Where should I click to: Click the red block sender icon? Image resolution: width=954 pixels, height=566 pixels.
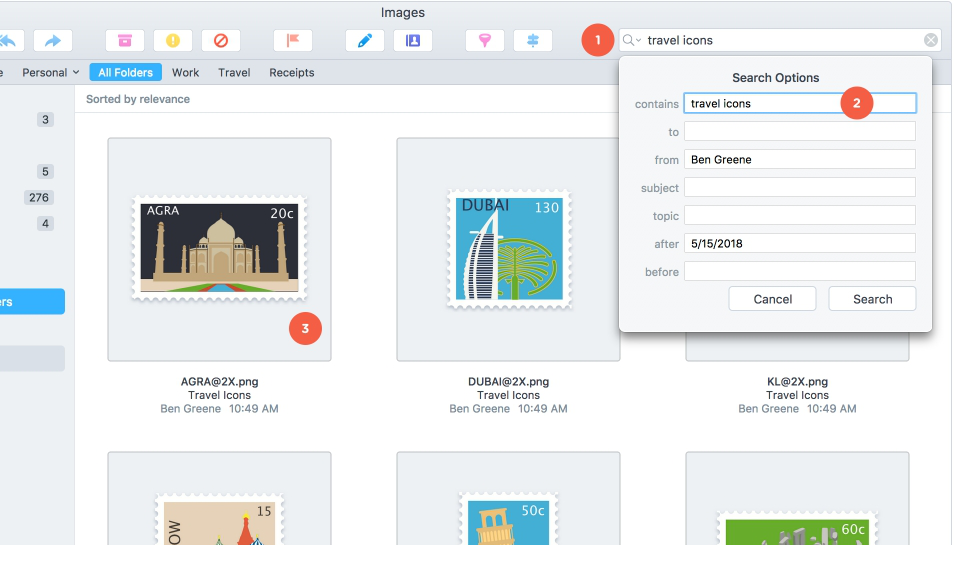click(221, 41)
